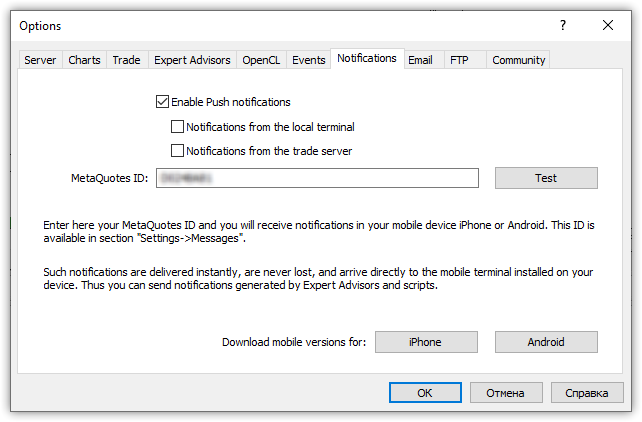The width and height of the screenshot is (642, 422).
Task: Open the OpenCL tab
Action: (262, 60)
